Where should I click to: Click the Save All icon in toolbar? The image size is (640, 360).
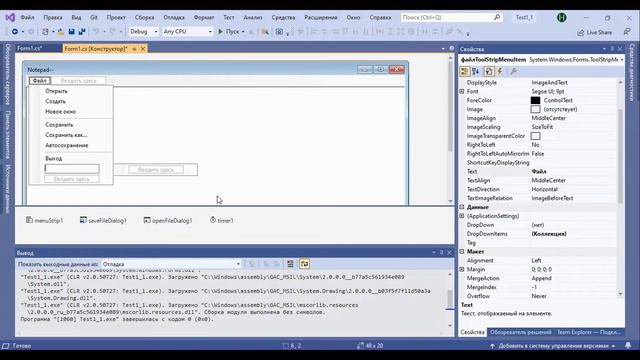coord(82,31)
